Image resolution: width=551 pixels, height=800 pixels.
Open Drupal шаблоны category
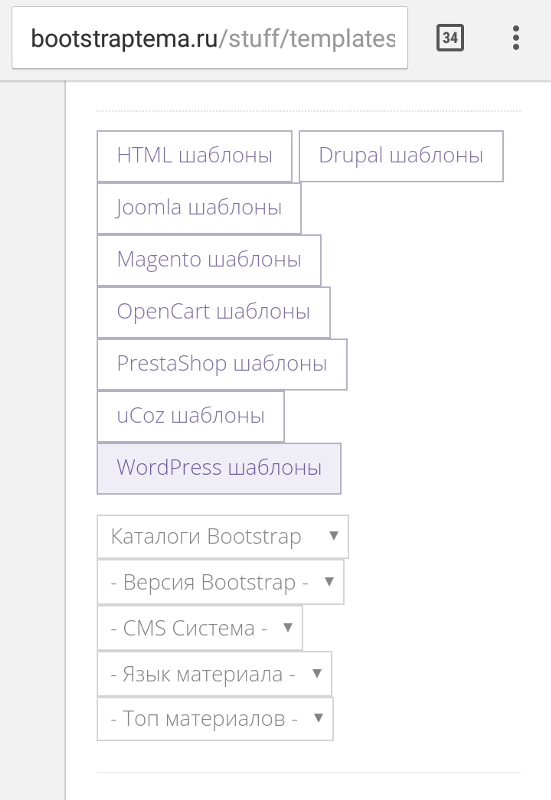[x=401, y=156]
